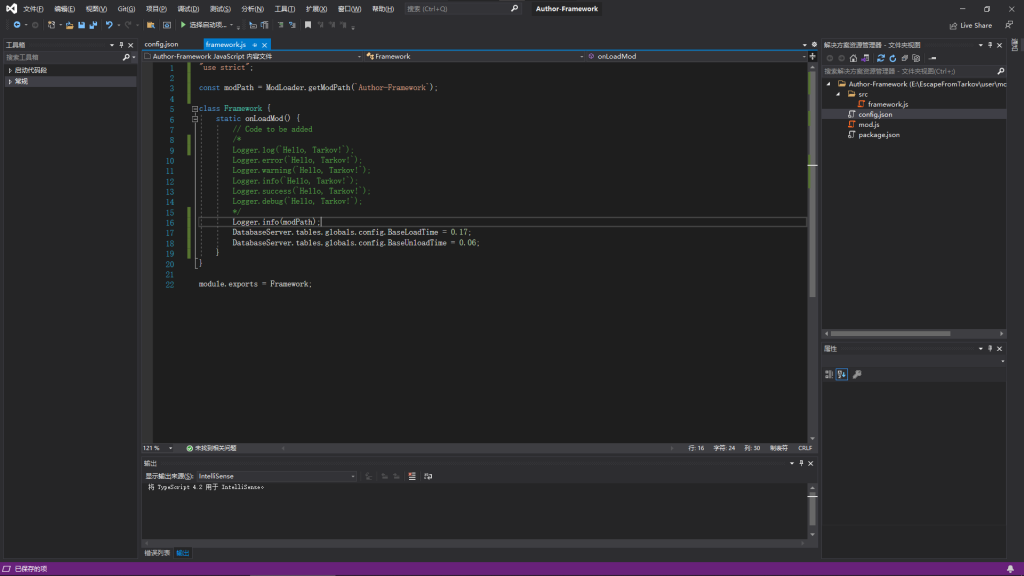Click the Sync with Active Document icon
Viewport: 1024px width, 576px height.
click(881, 58)
